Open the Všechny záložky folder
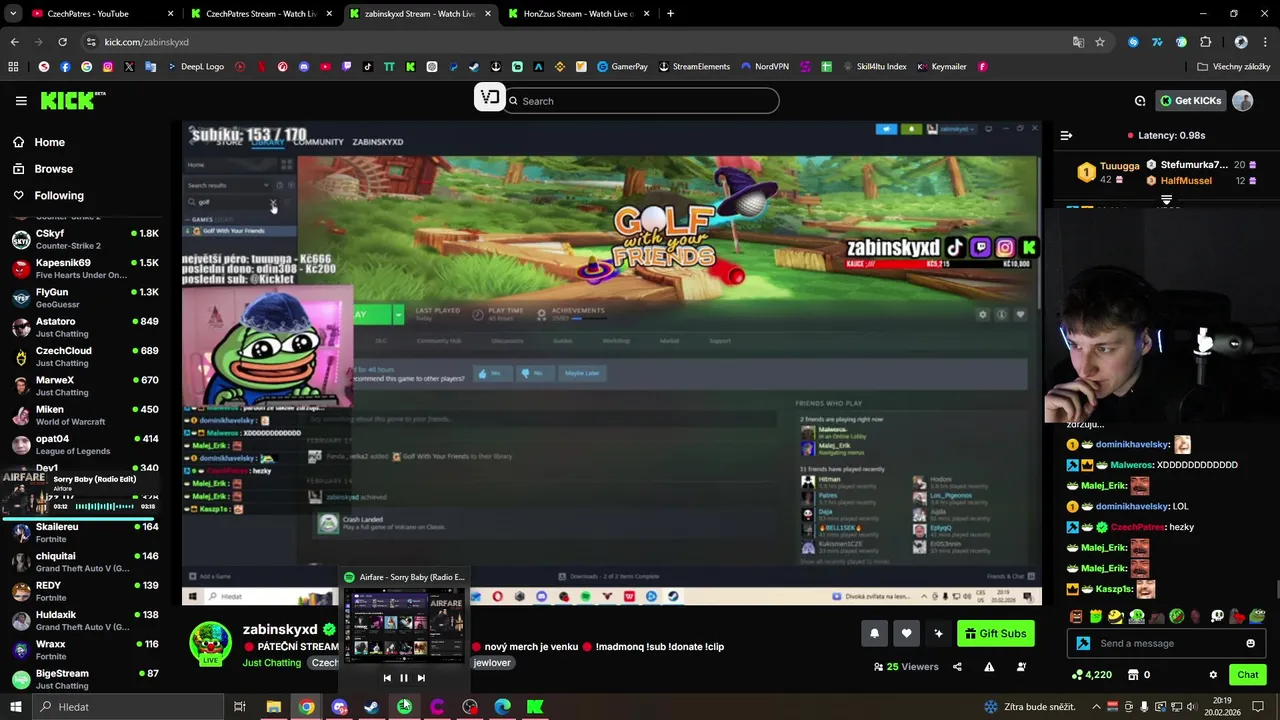Viewport: 1280px width, 720px height. pos(1233,67)
